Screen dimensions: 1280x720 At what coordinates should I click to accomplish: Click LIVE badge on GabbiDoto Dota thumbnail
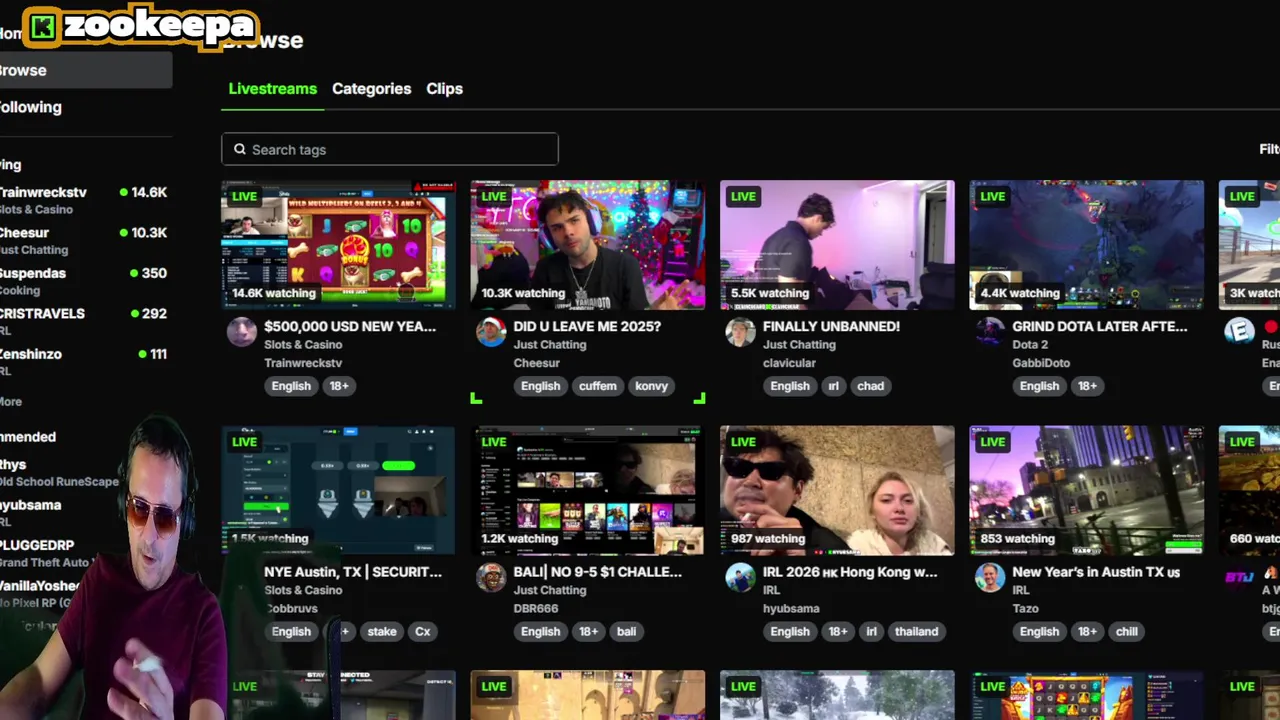993,196
